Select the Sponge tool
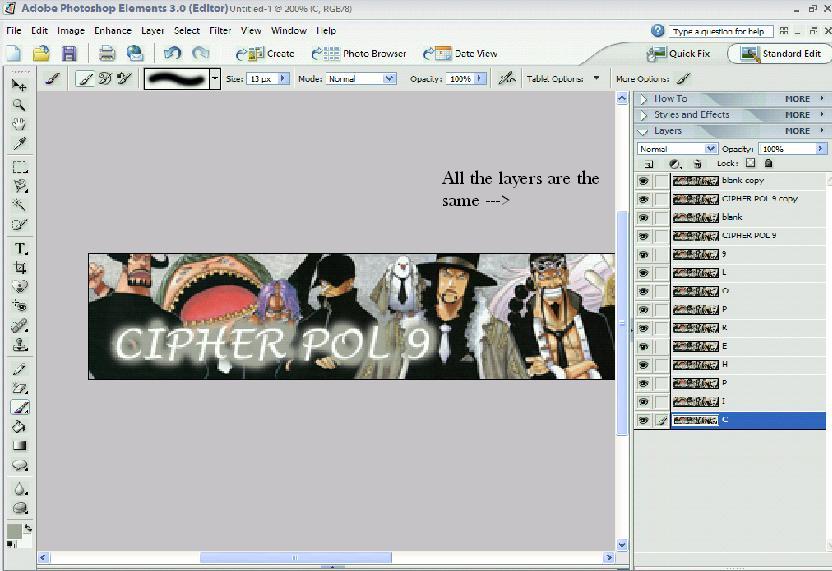This screenshot has width=832, height=571. [20, 508]
